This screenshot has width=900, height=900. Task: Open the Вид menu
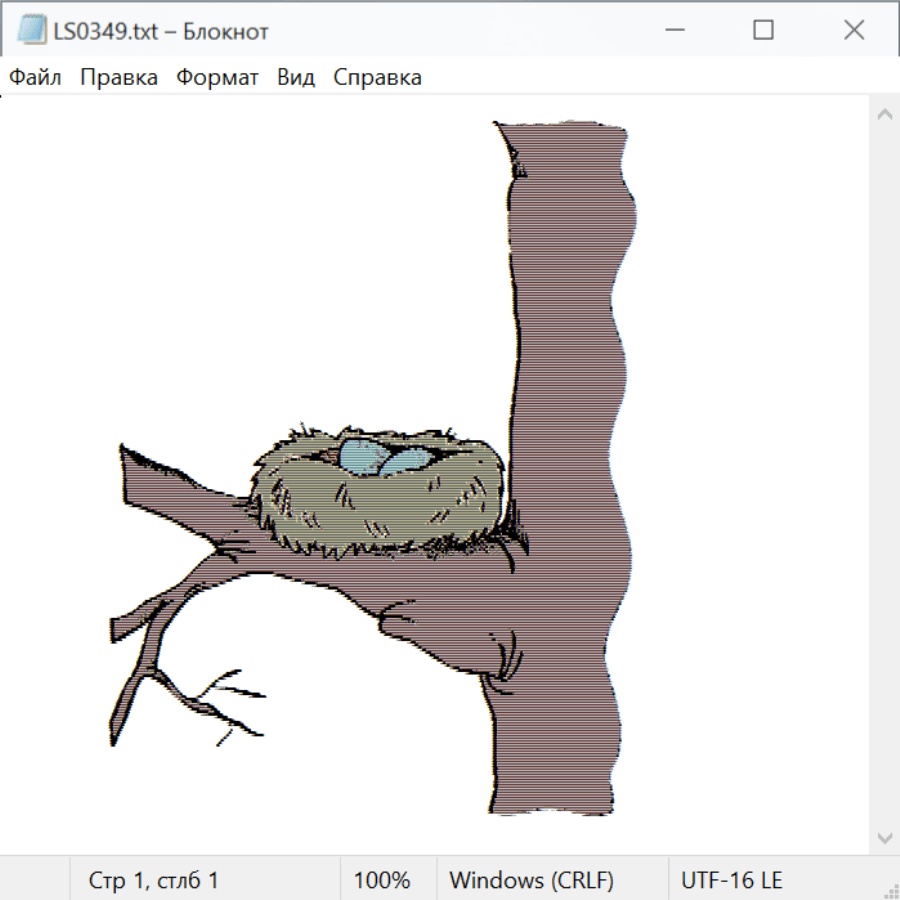pyautogui.click(x=295, y=77)
